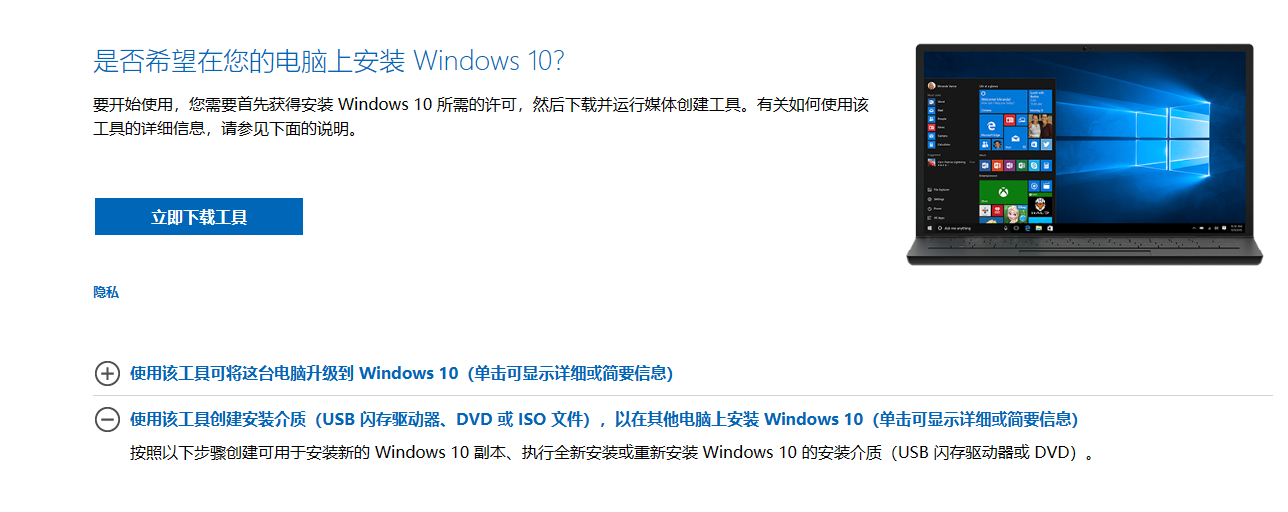Viewport: 1288px width, 512px height.
Task: Click the laptop keyboard in the product image
Action: pos(1085,247)
